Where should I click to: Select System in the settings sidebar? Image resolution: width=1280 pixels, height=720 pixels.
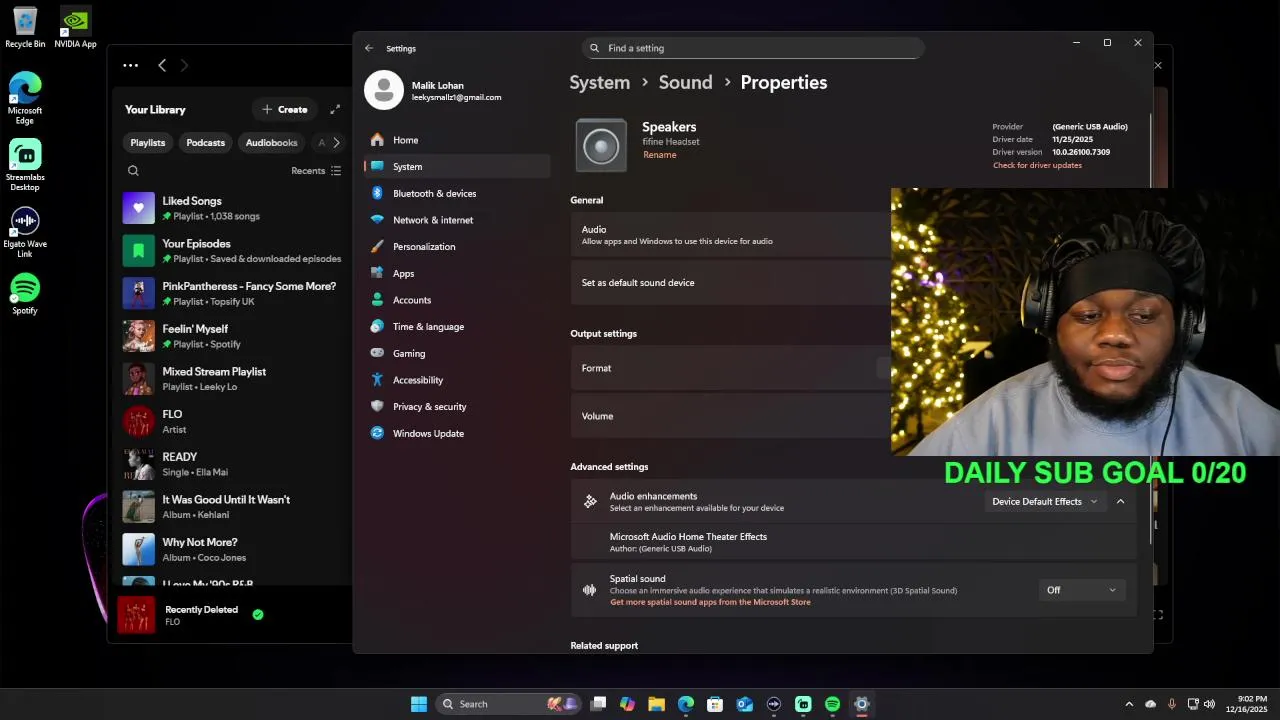click(457, 167)
